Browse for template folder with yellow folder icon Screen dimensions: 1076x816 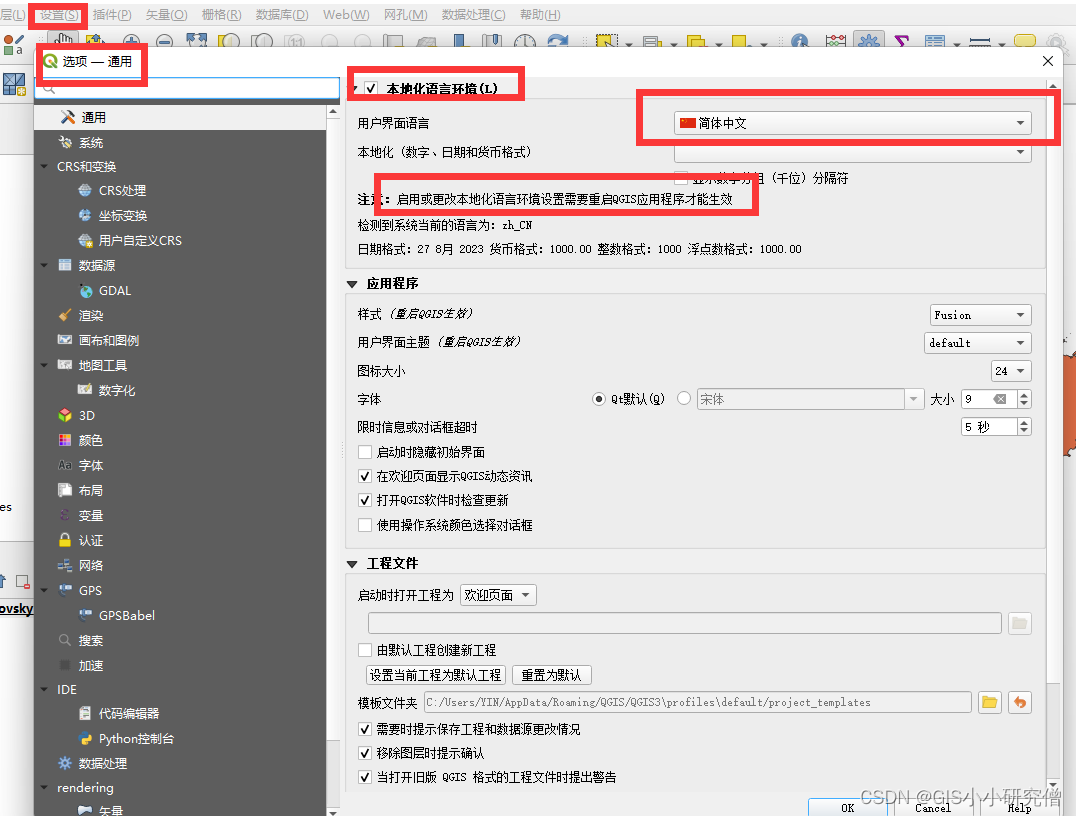(x=990, y=702)
